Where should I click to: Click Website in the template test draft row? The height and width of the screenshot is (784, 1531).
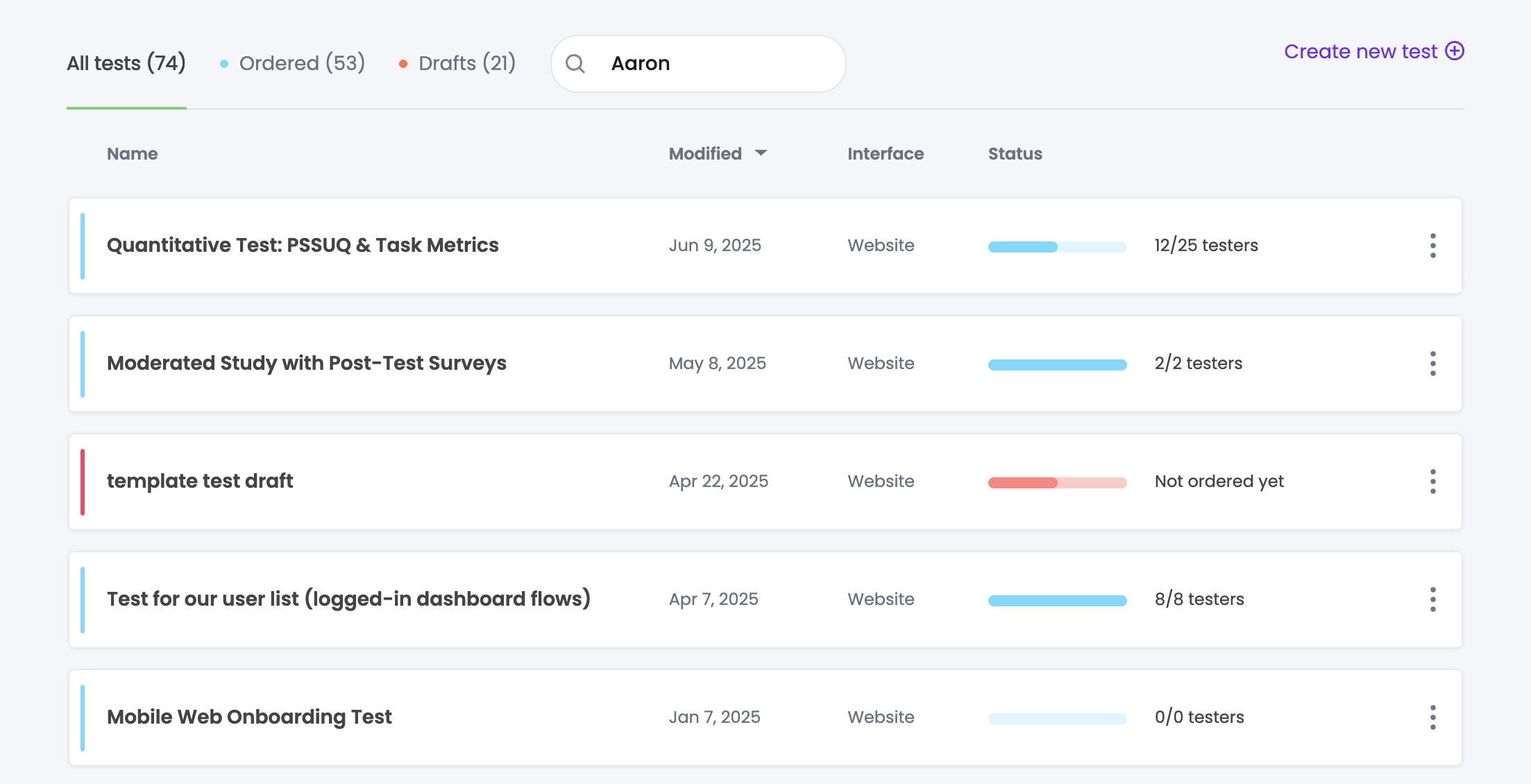881,481
